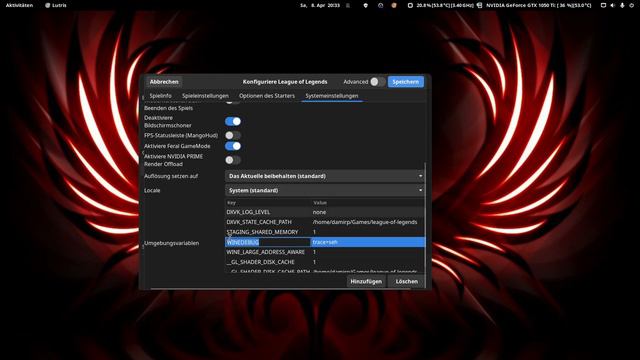The height and width of the screenshot is (360, 640).
Task: Click the value 1 of __GL_SHADER_DISK_CACHE
Action: pyautogui.click(x=368, y=262)
